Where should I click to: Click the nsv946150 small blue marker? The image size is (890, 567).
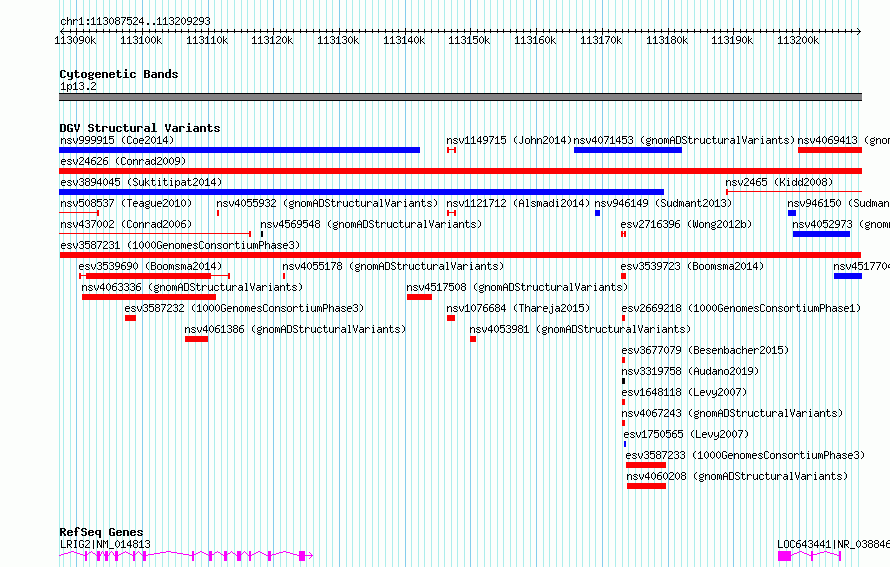792,213
